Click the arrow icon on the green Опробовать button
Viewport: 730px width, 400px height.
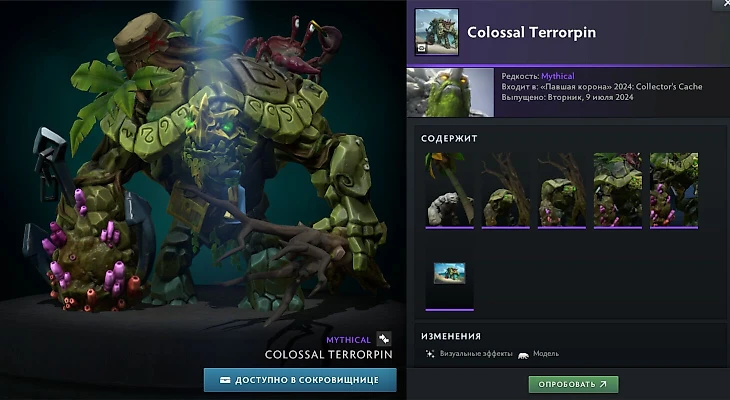(x=603, y=384)
